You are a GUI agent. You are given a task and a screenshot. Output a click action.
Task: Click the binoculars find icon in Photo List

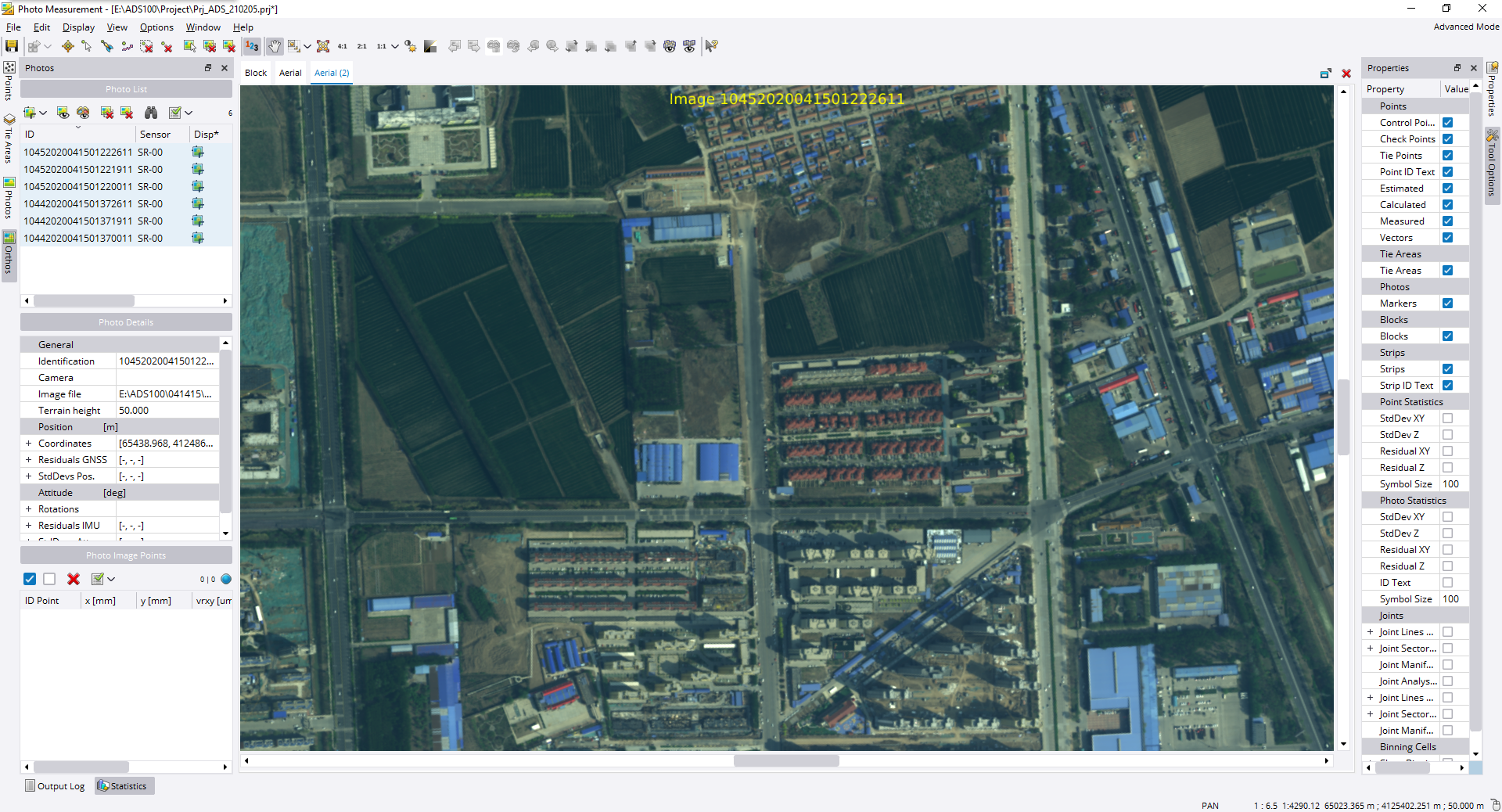[151, 113]
